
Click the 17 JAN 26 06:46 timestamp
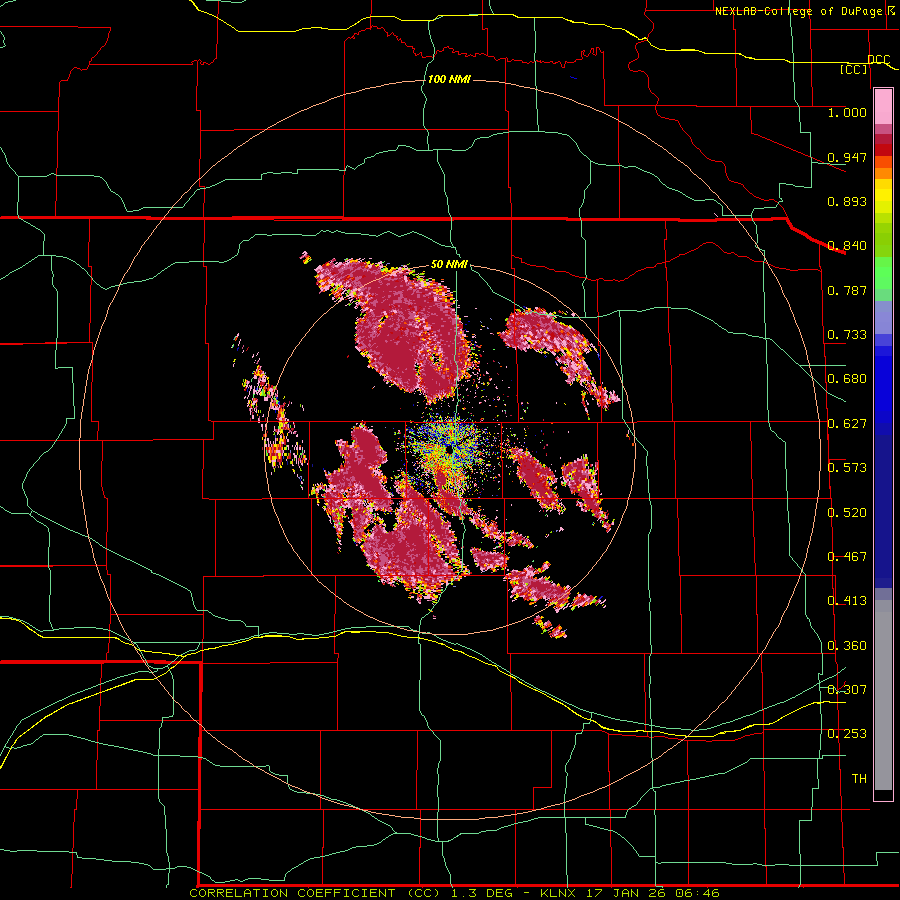pos(653,893)
